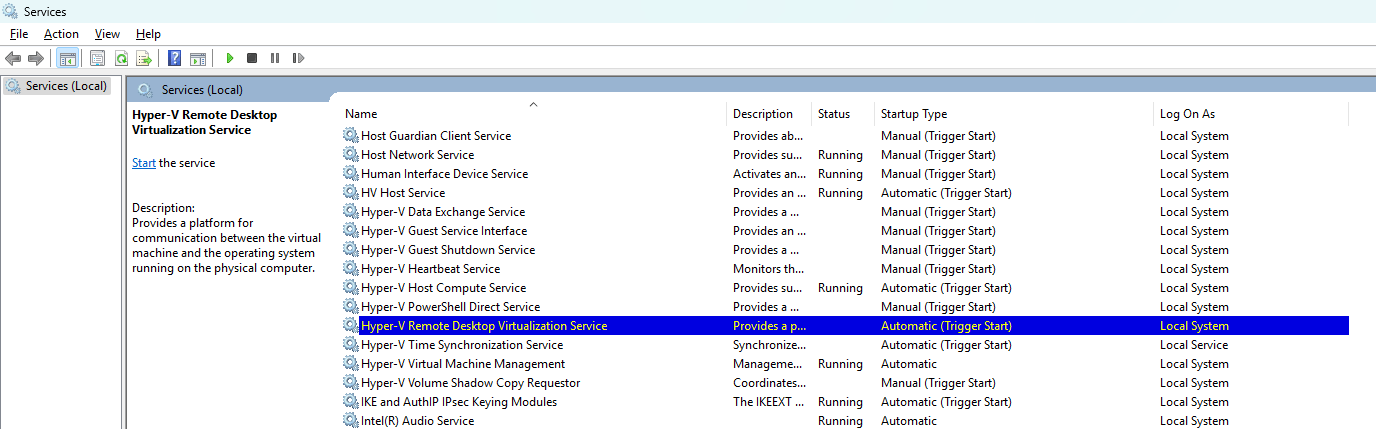The height and width of the screenshot is (429, 1376).
Task: Click the Refresh toolbar icon
Action: 121,58
